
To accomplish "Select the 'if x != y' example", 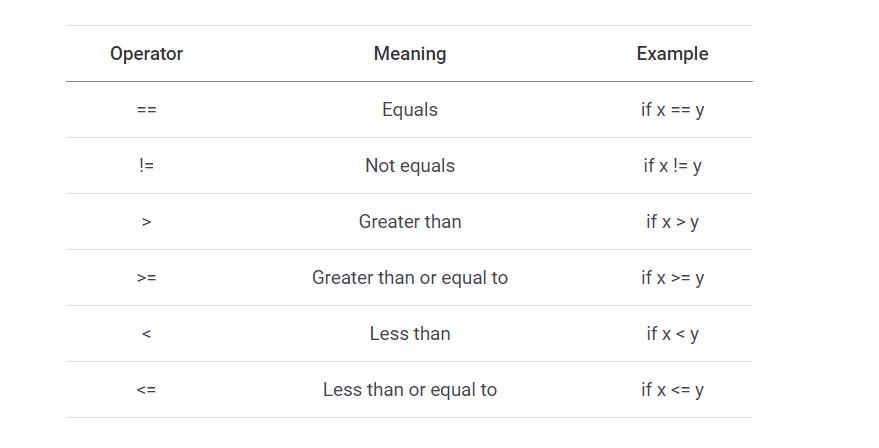I will pos(672,166).
